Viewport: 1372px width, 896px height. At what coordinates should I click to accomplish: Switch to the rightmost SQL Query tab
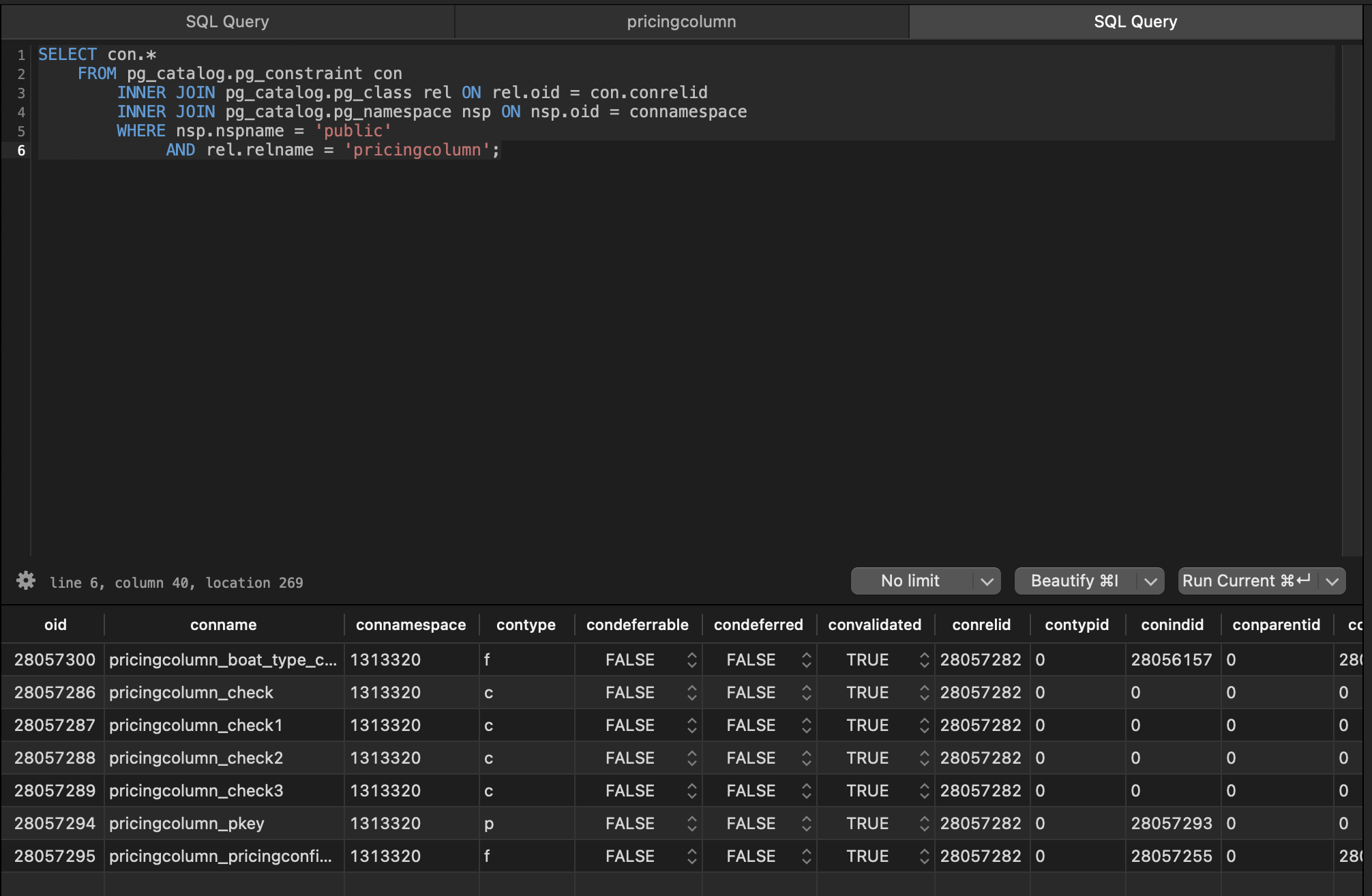pyautogui.click(x=1135, y=21)
